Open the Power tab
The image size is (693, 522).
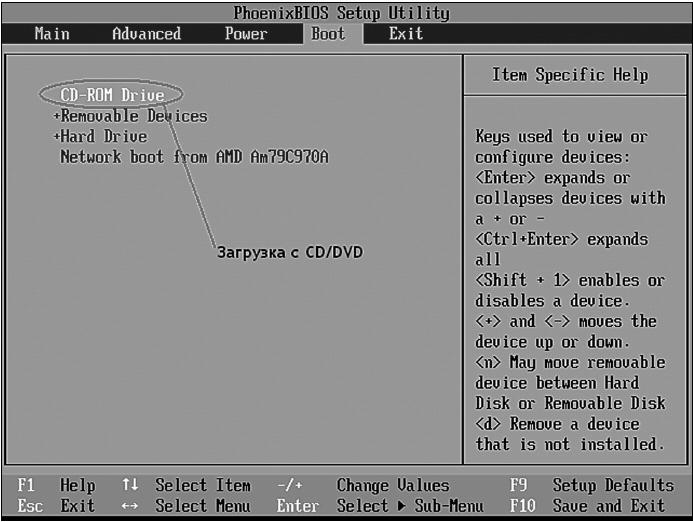tap(246, 34)
